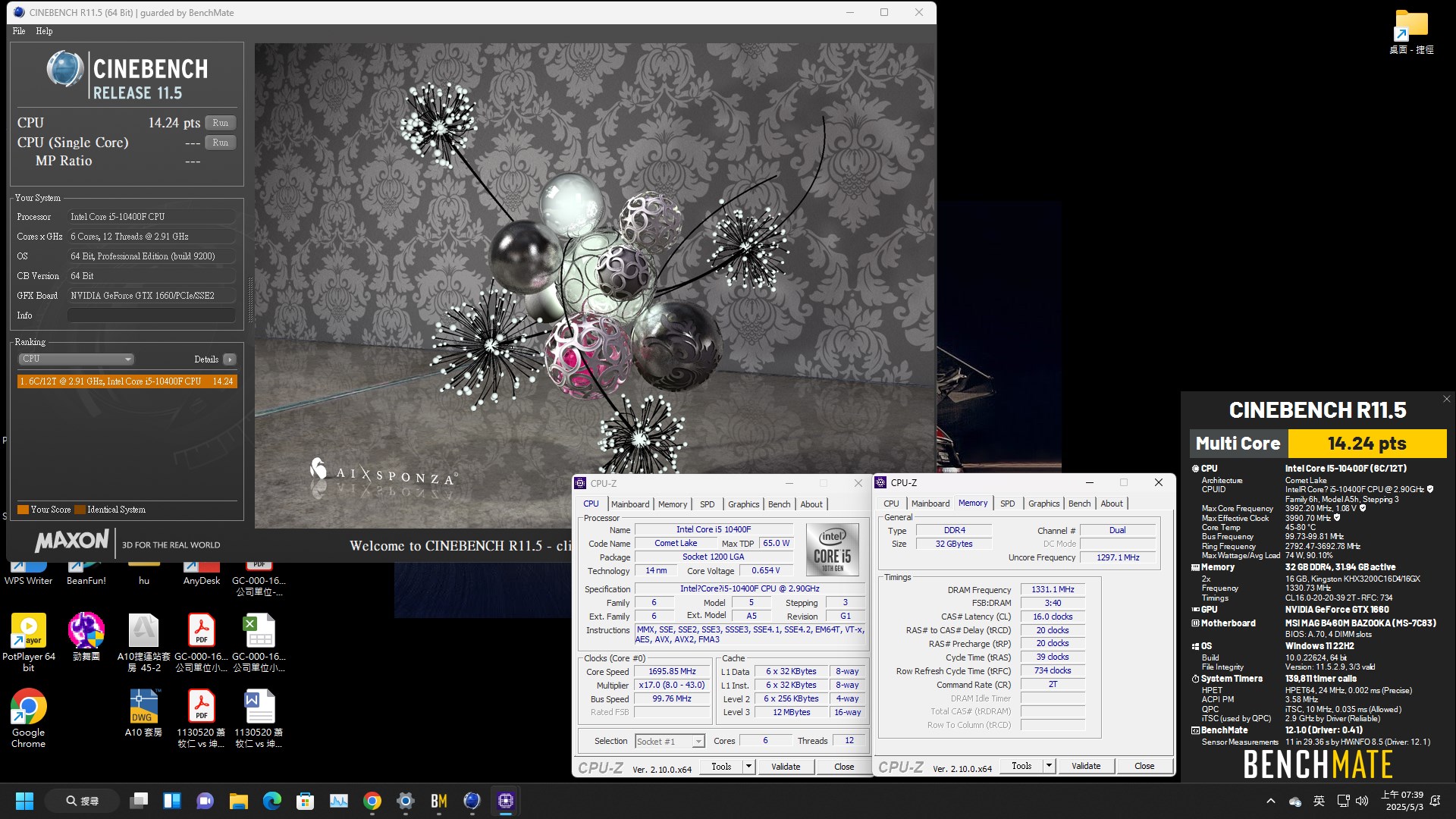The height and width of the screenshot is (819, 1456).
Task: Click the BENCHMATE logo at panel bottom
Action: [1318, 764]
